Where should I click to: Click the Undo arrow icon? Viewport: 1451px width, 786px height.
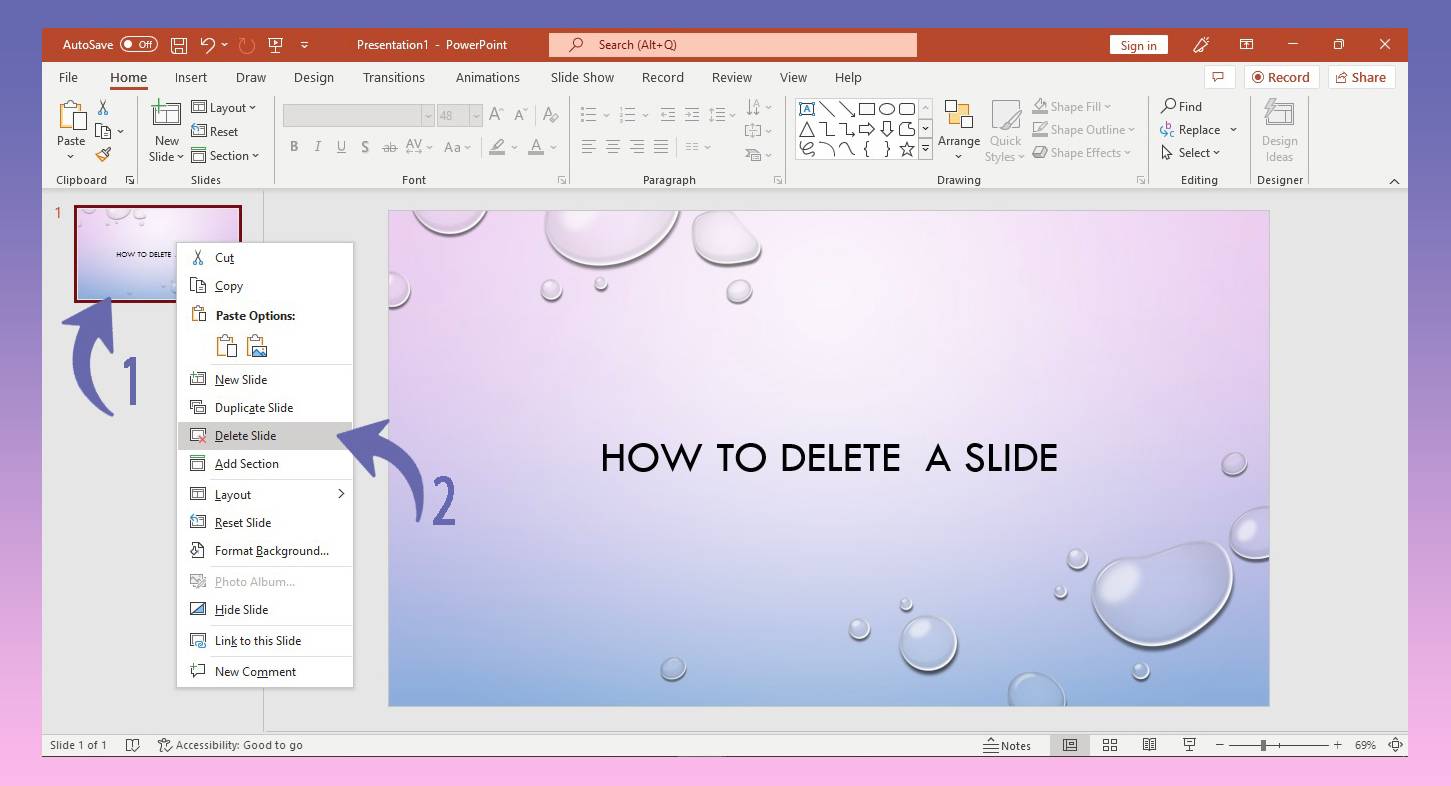[207, 45]
